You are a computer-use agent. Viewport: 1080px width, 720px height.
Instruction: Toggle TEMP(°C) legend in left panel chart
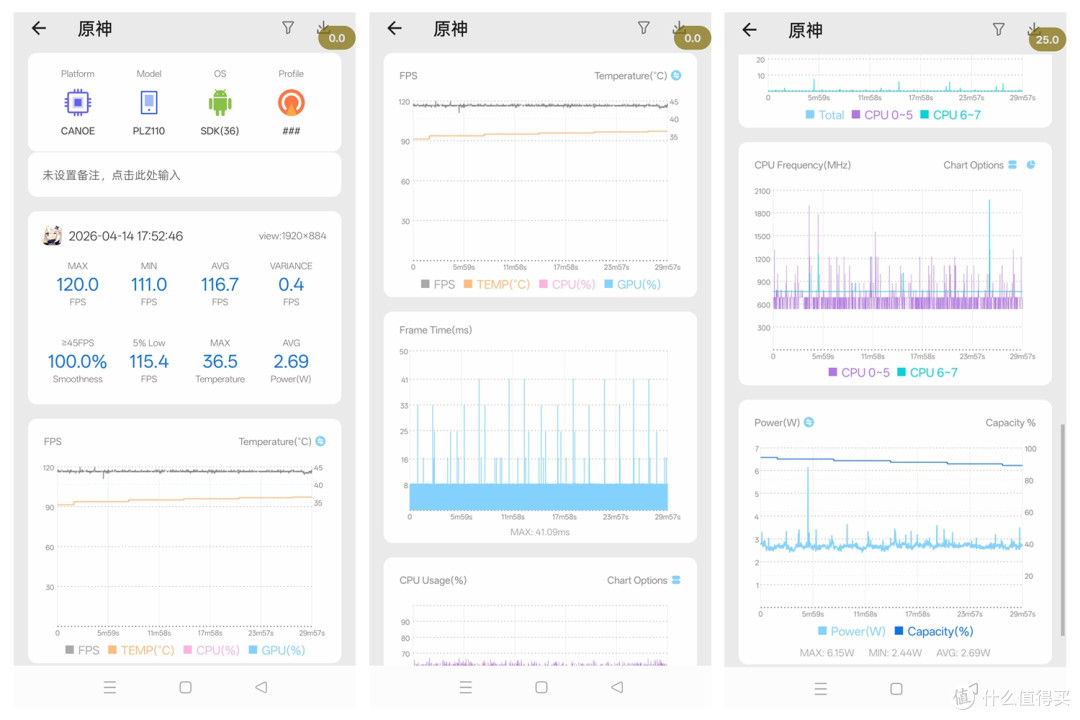tap(141, 650)
